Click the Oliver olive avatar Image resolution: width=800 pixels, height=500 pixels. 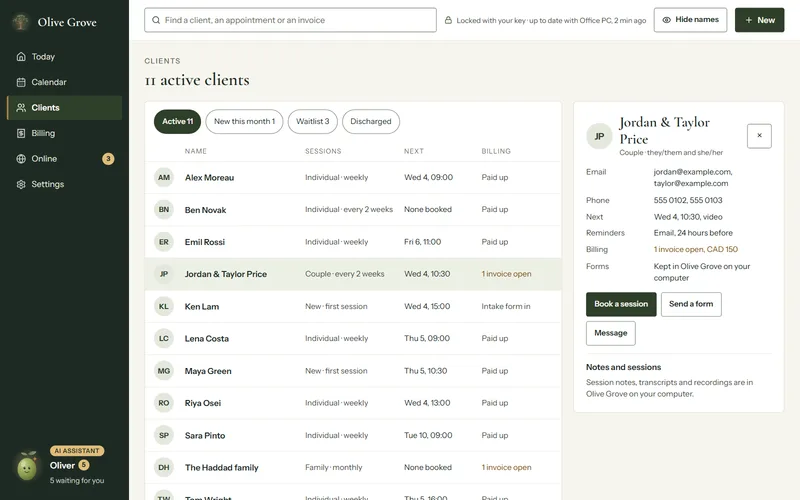(x=27, y=466)
